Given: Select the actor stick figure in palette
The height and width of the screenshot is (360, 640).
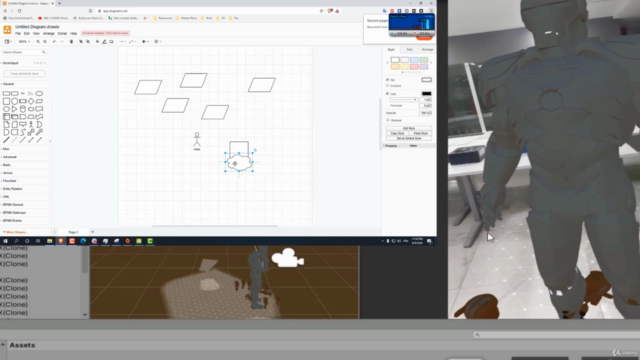Looking at the screenshot, I should [31, 124].
